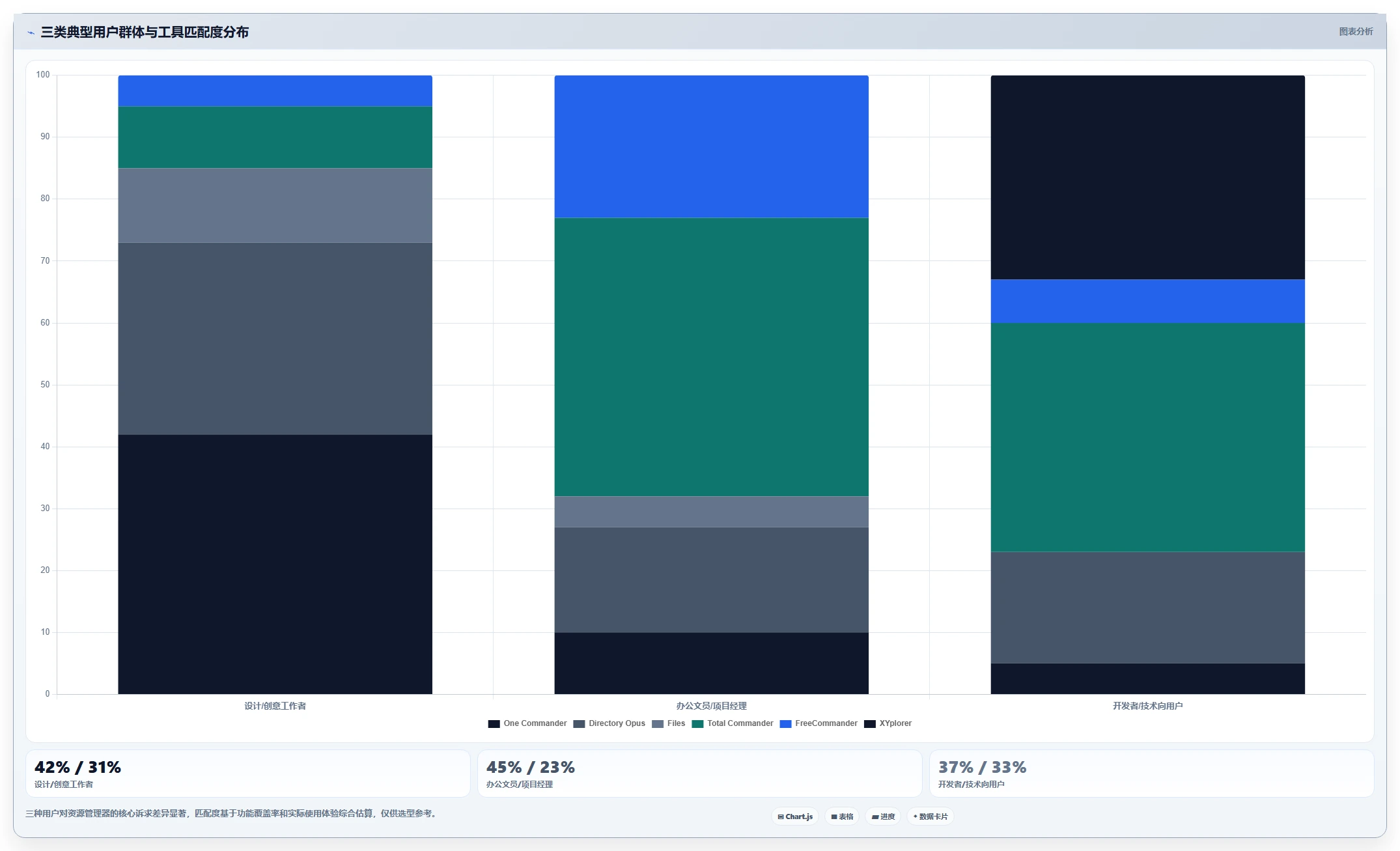Click the 办公文员/项目经理 x-axis label
Image resolution: width=1400 pixels, height=851 pixels.
coord(711,706)
